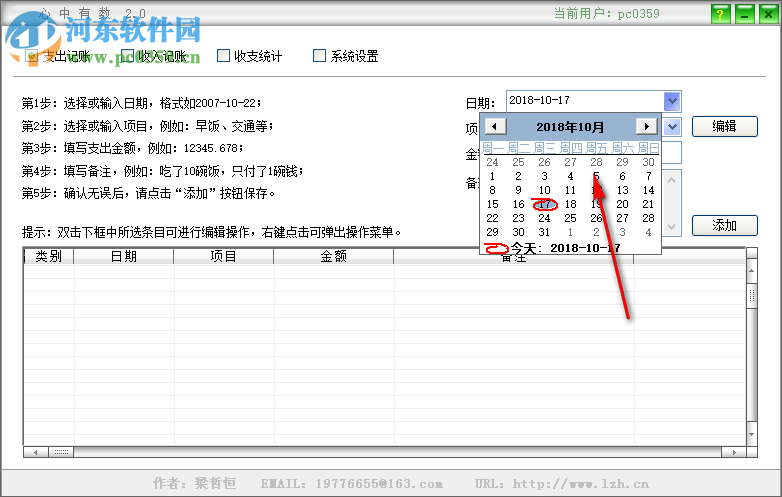Pick day 23 in the calendar
782x497 pixels.
[x=518, y=218]
